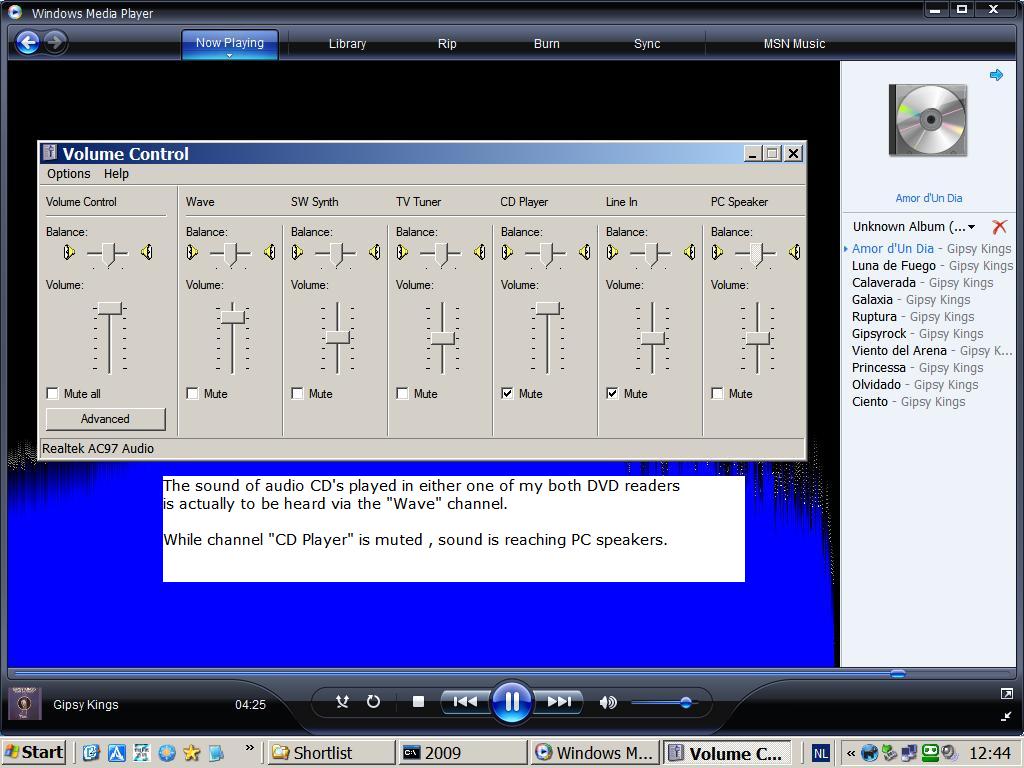The width and height of the screenshot is (1024, 768).
Task: Click the Wave volume slider thumb
Action: click(232, 317)
